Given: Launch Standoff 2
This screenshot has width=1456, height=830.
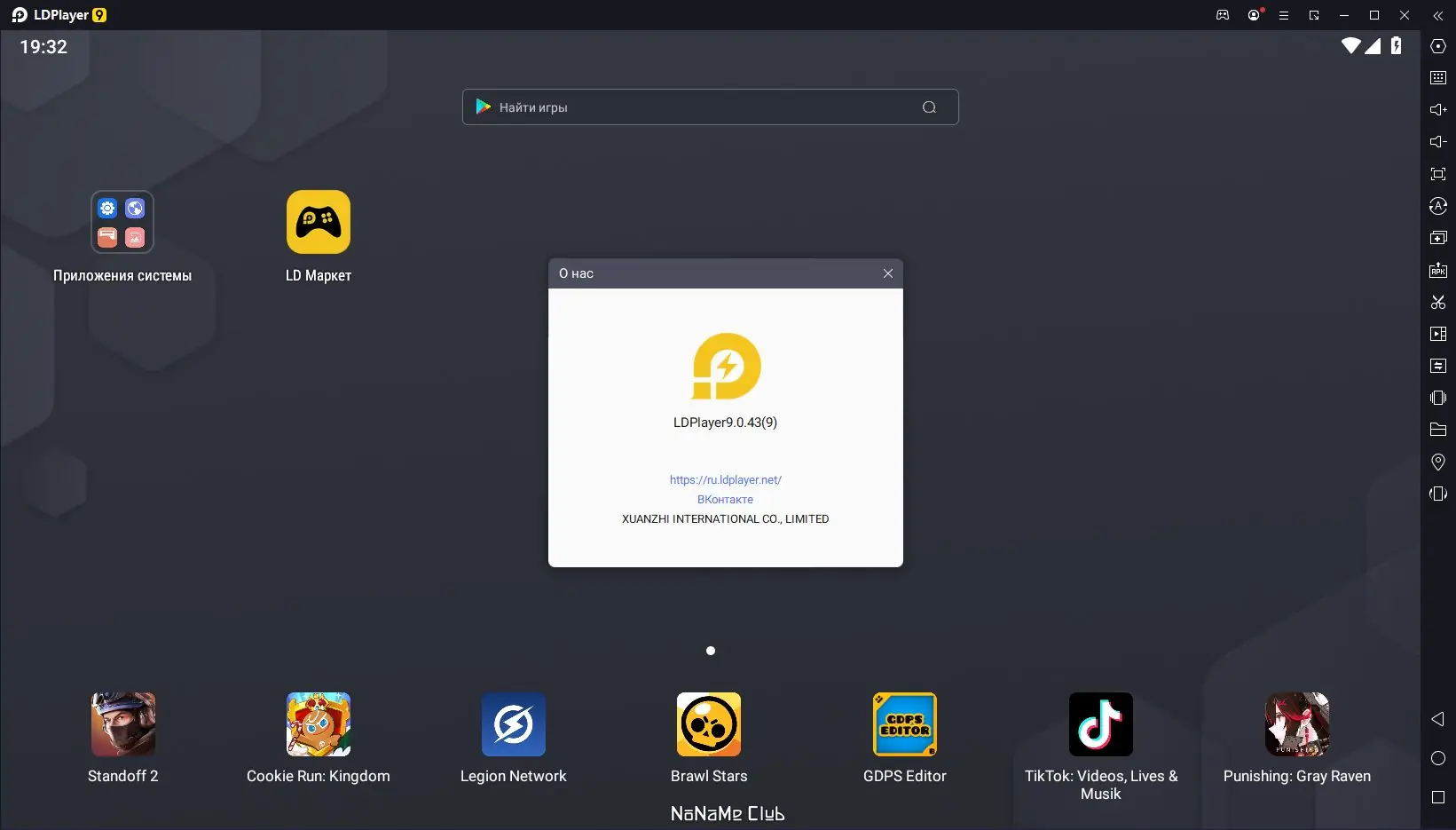Looking at the screenshot, I should click(x=123, y=724).
